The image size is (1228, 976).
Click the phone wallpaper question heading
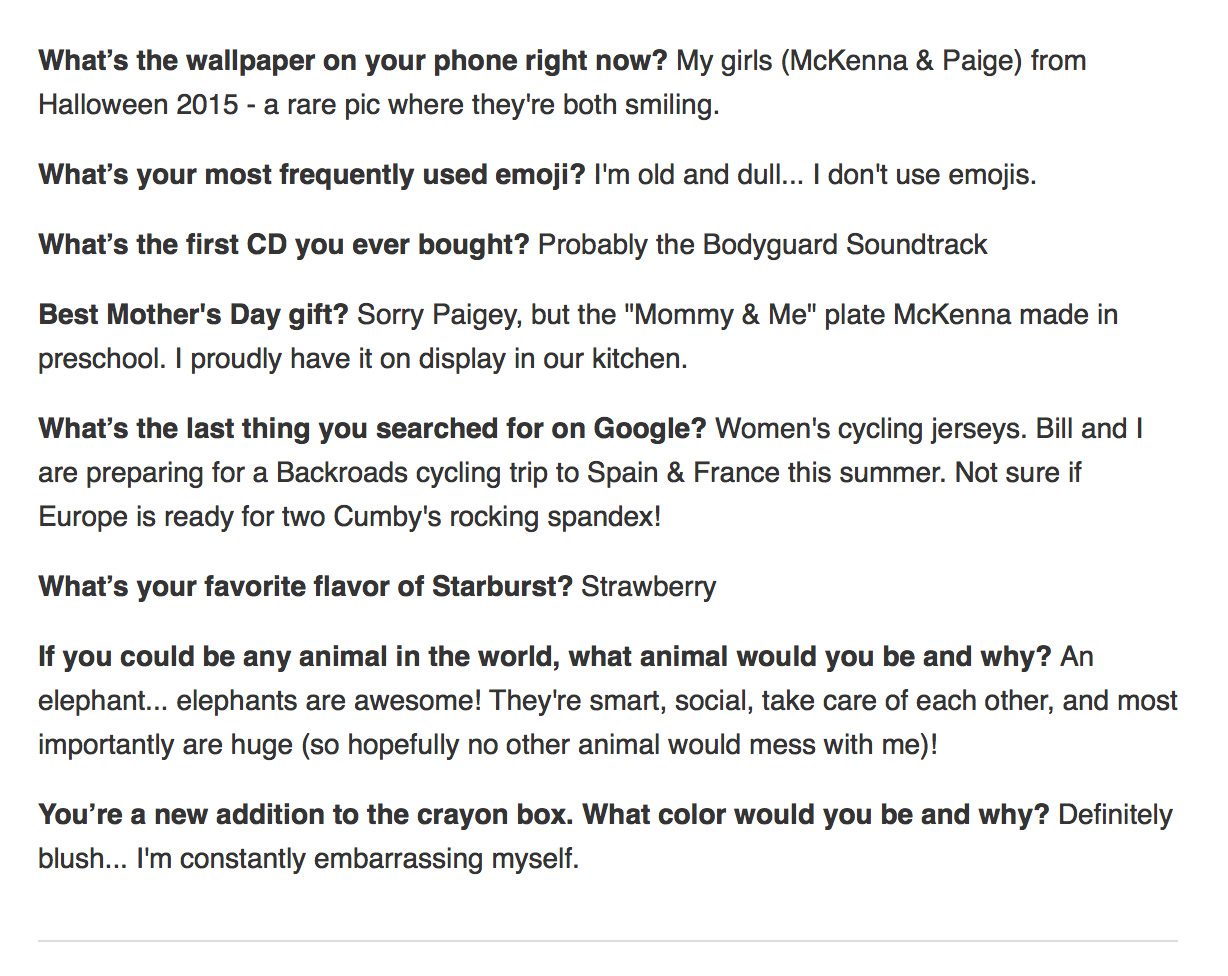point(352,61)
